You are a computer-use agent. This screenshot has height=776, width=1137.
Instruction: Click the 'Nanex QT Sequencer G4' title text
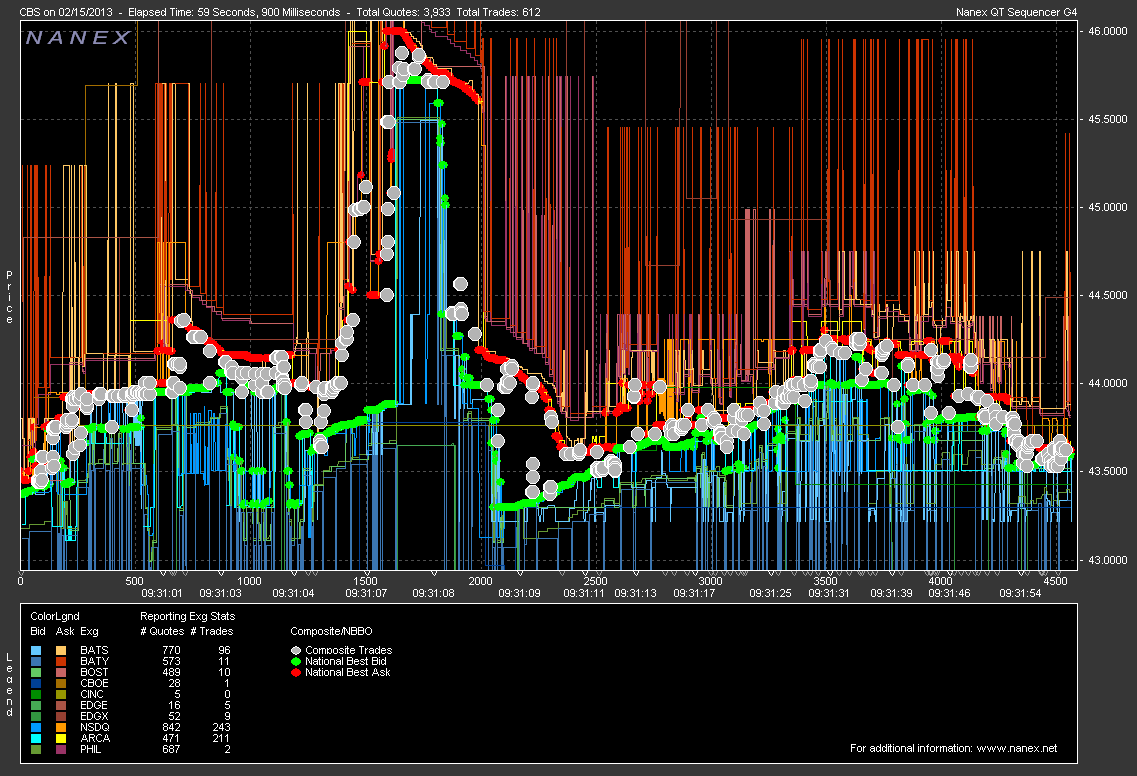click(1017, 12)
